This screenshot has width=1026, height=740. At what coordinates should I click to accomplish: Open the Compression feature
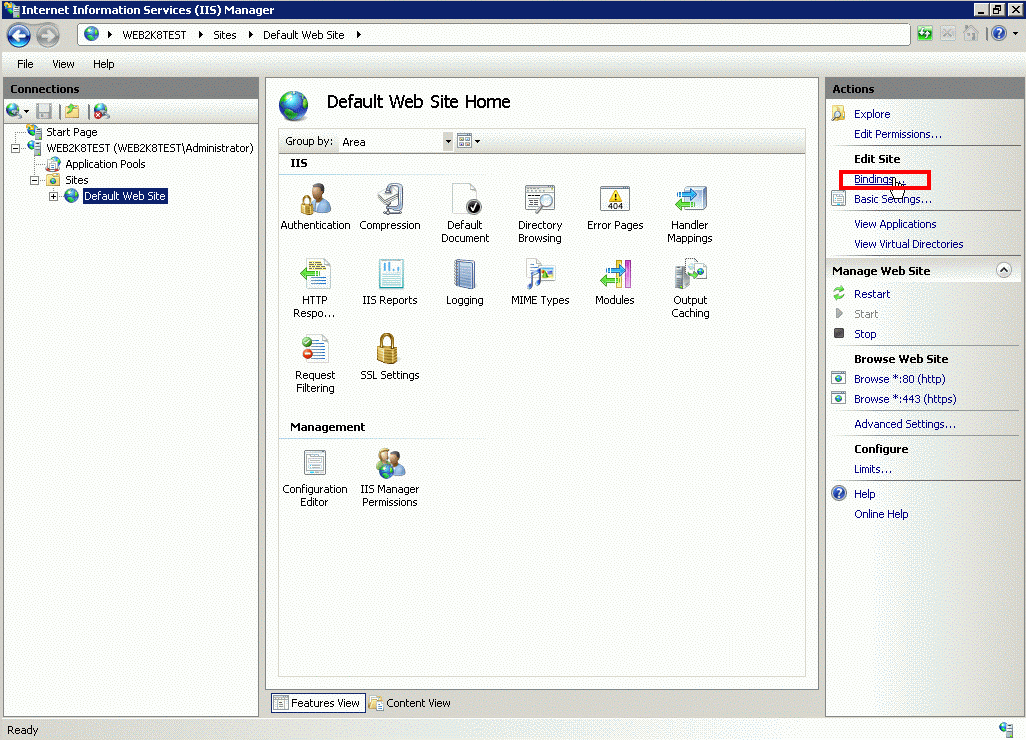pyautogui.click(x=389, y=200)
